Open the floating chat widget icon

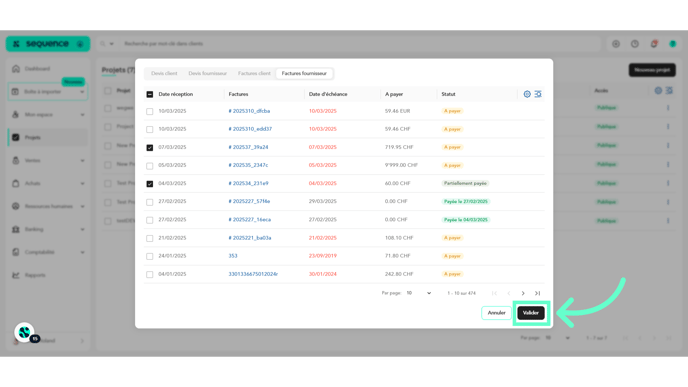pos(25,333)
